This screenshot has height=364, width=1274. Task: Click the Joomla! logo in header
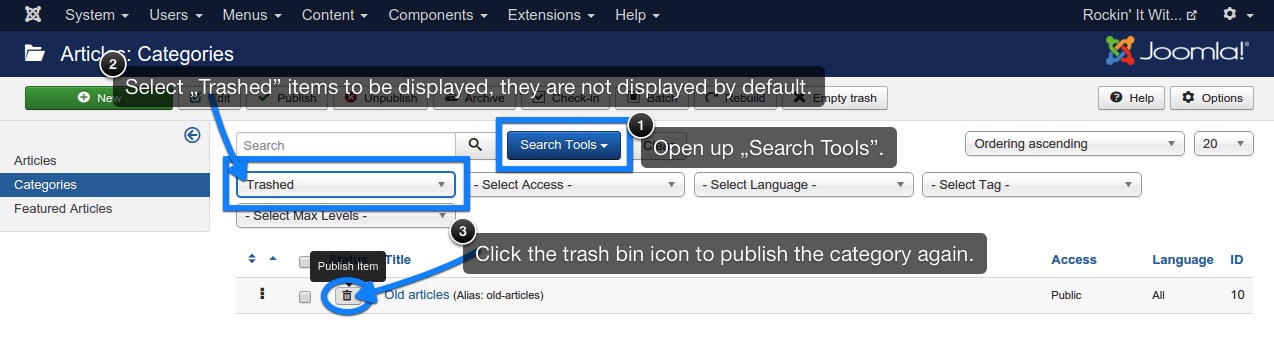coord(1177,52)
